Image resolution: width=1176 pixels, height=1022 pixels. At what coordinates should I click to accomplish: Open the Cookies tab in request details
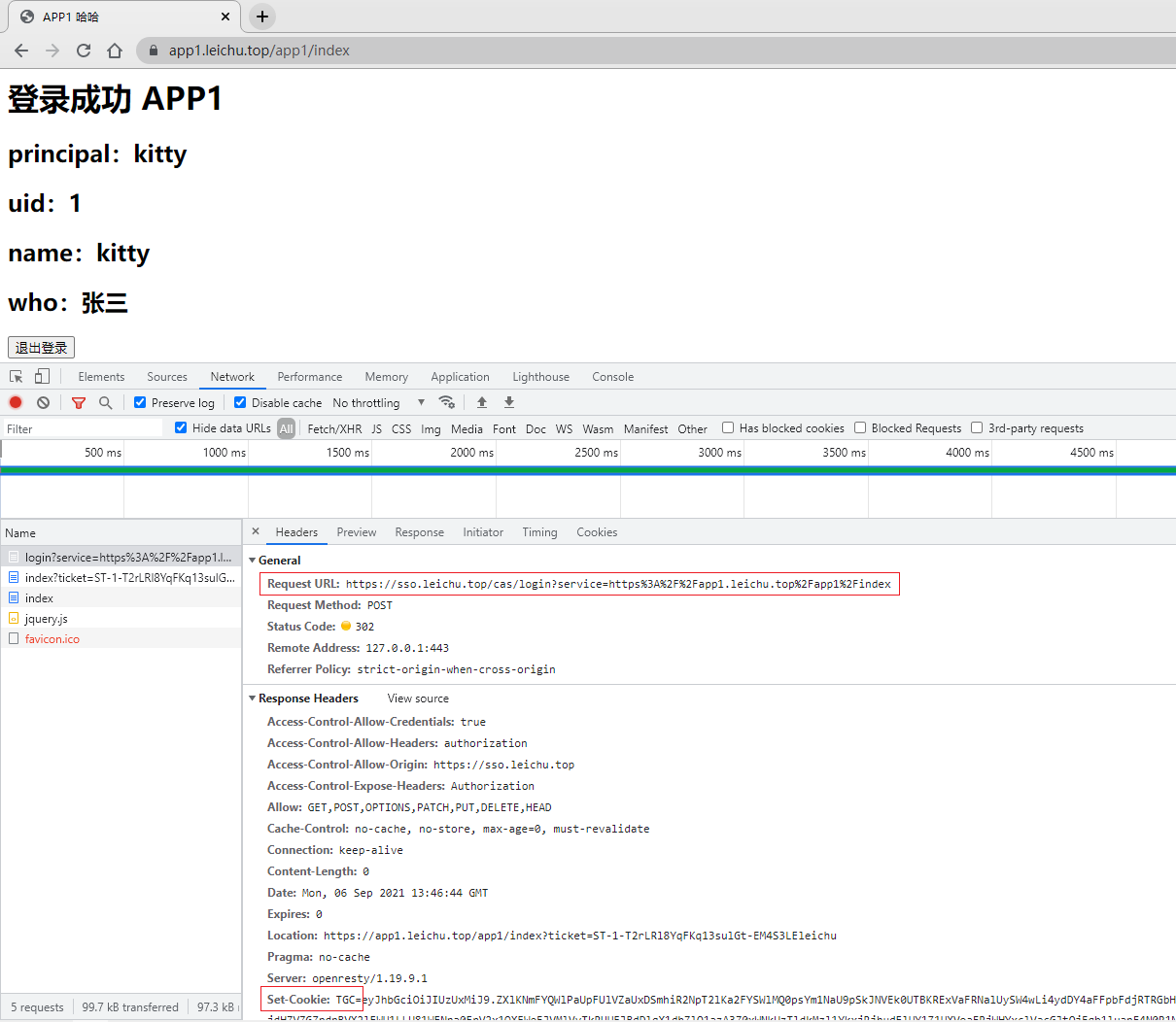(x=597, y=532)
